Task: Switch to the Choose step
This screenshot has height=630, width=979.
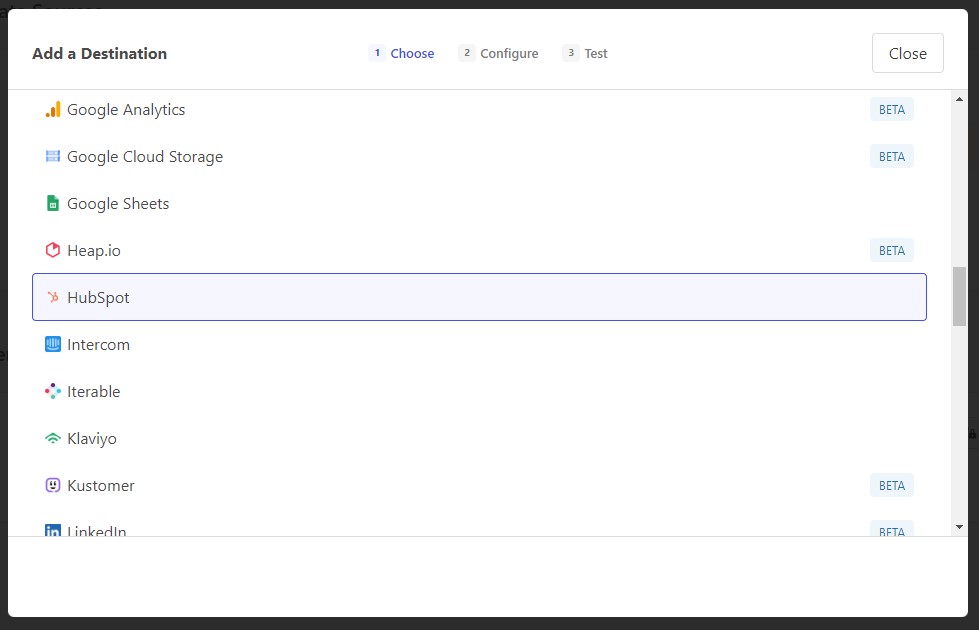Action: (x=402, y=53)
